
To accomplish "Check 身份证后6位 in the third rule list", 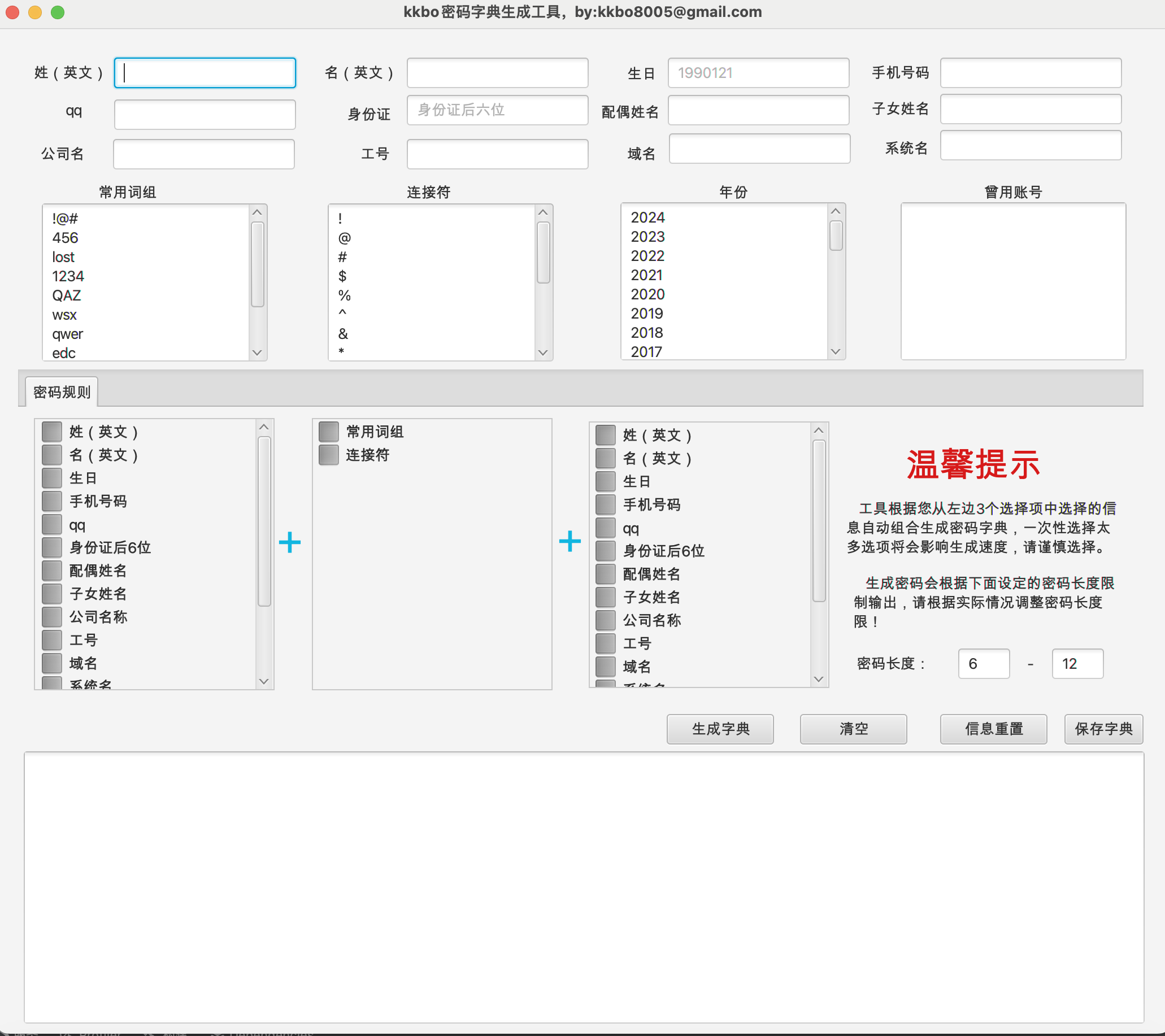I will (605, 551).
